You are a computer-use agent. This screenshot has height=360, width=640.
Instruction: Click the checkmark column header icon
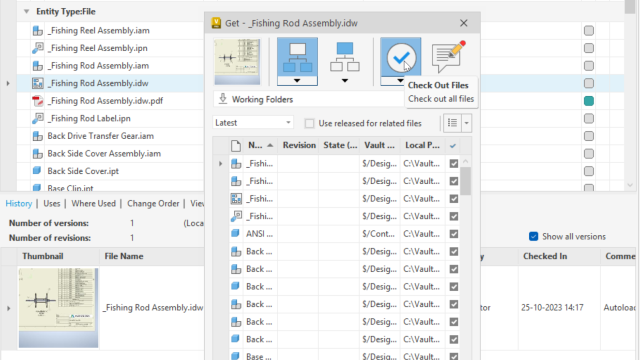click(x=453, y=146)
